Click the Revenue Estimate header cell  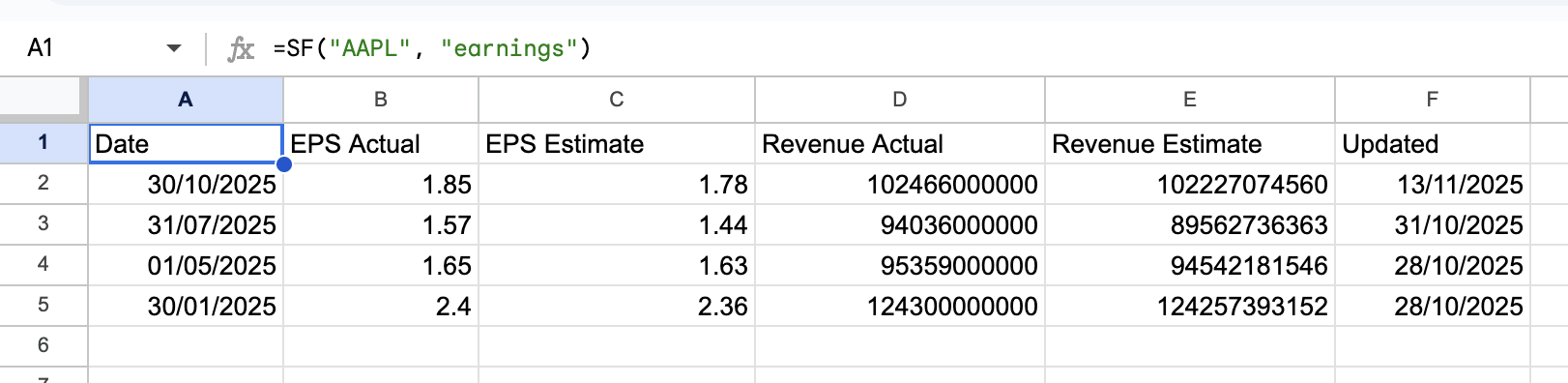(1190, 143)
